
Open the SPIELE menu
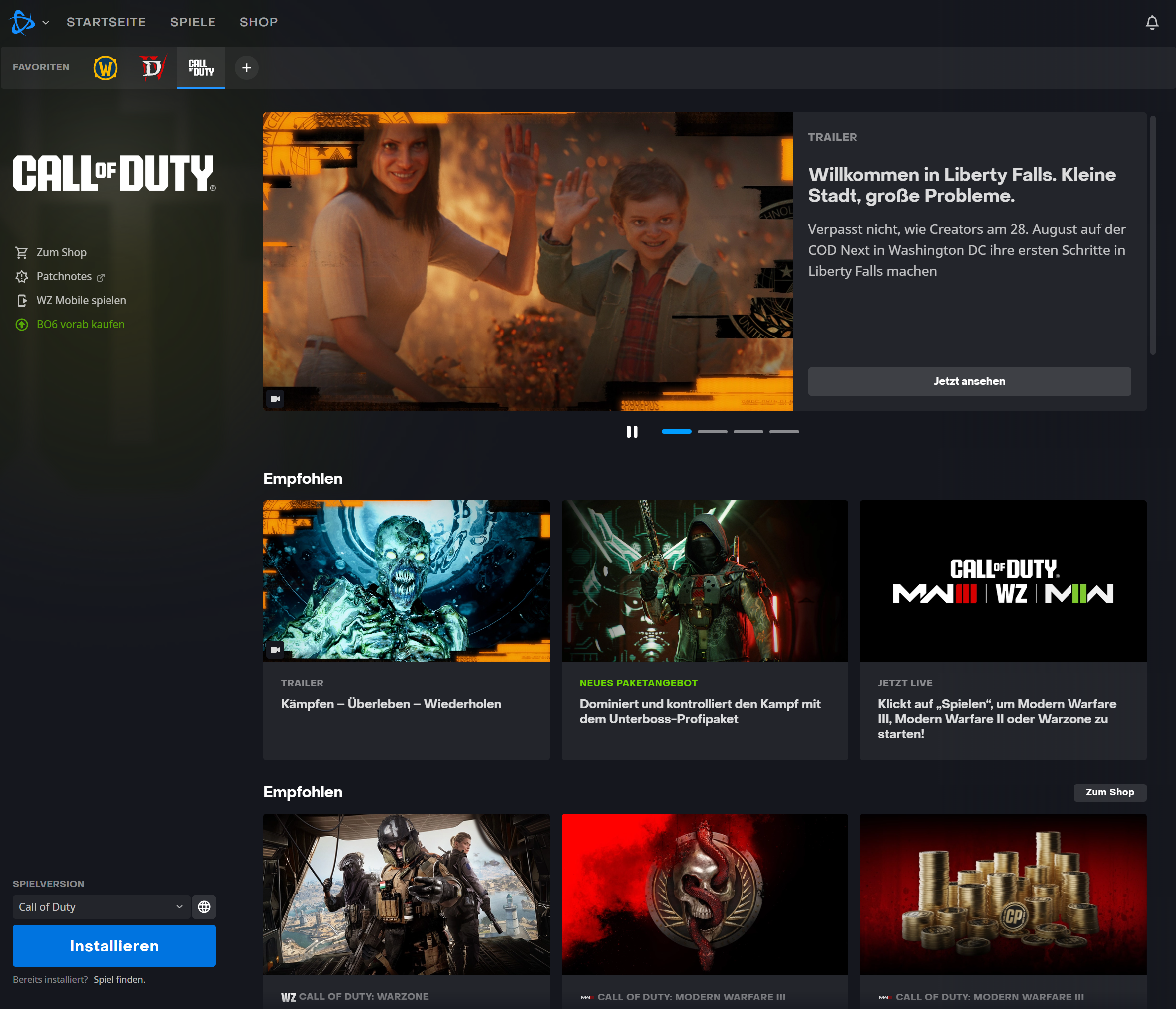point(193,22)
